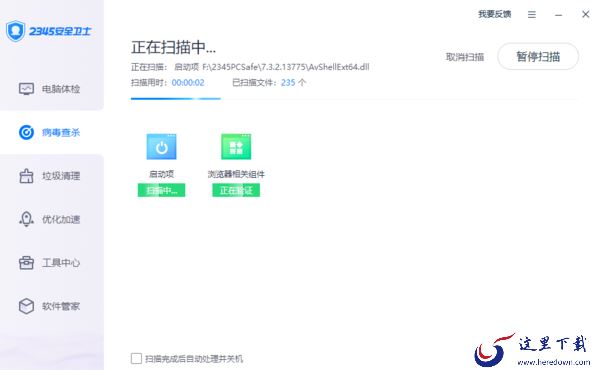Enable 扫描完成后自动处理并关机 checkbox
Viewport: 600px width, 370px height.
point(136,359)
